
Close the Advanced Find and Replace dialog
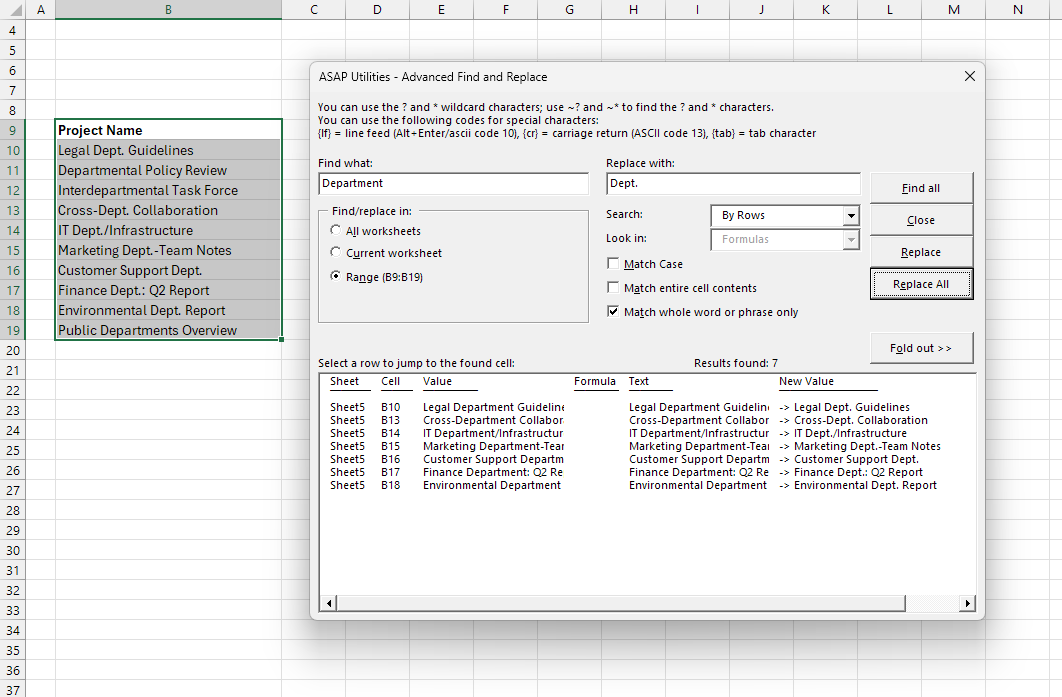click(x=970, y=77)
